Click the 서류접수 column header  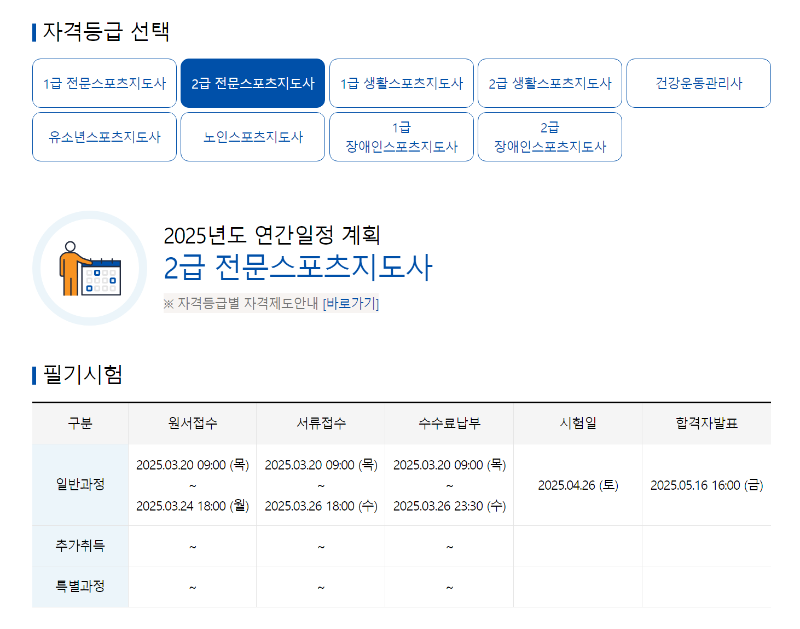pyautogui.click(x=321, y=423)
